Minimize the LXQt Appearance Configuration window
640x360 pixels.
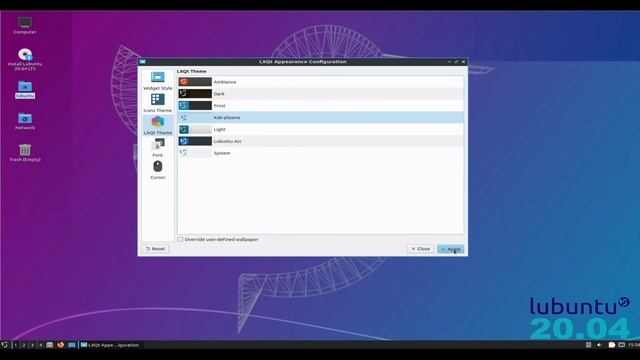(449, 62)
